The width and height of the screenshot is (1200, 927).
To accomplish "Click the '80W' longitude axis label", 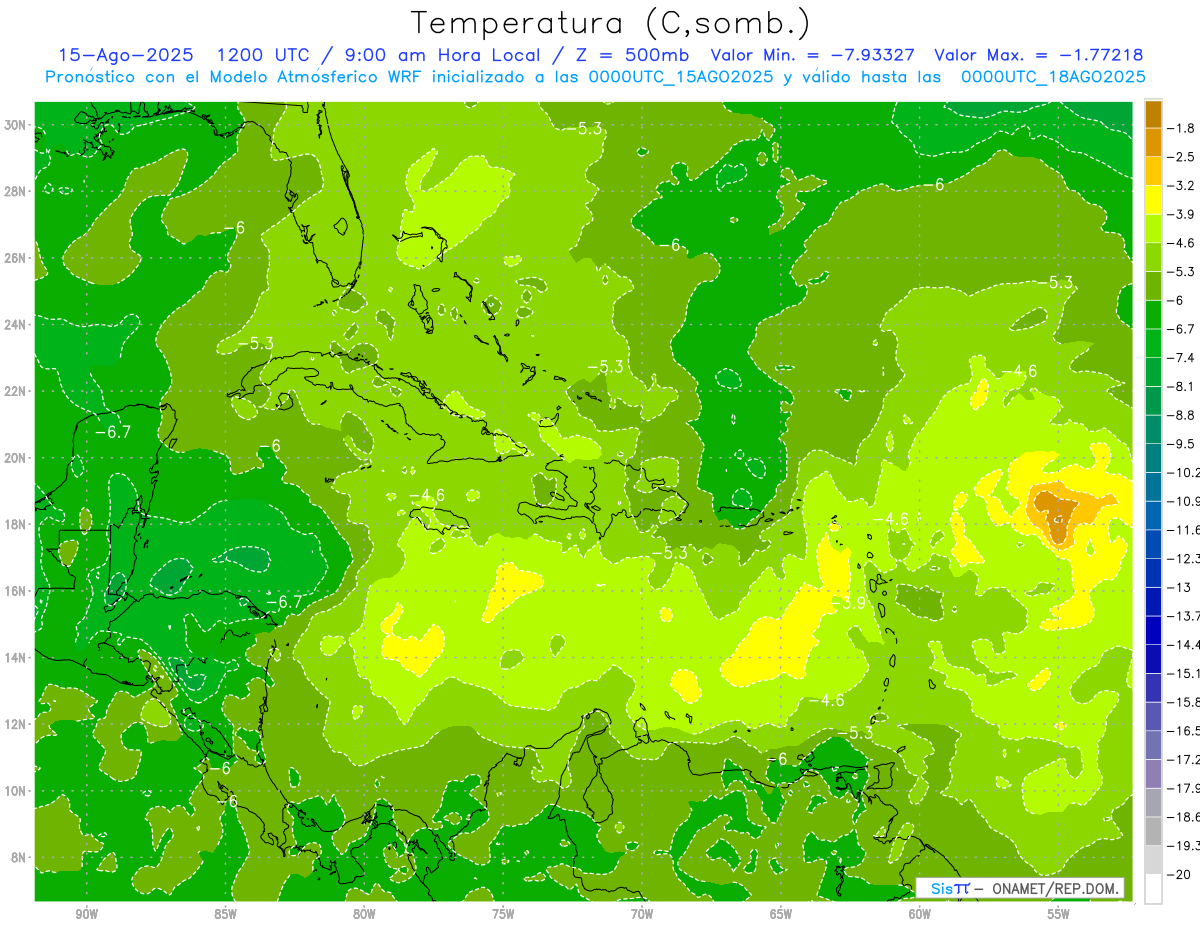I will pyautogui.click(x=364, y=914).
